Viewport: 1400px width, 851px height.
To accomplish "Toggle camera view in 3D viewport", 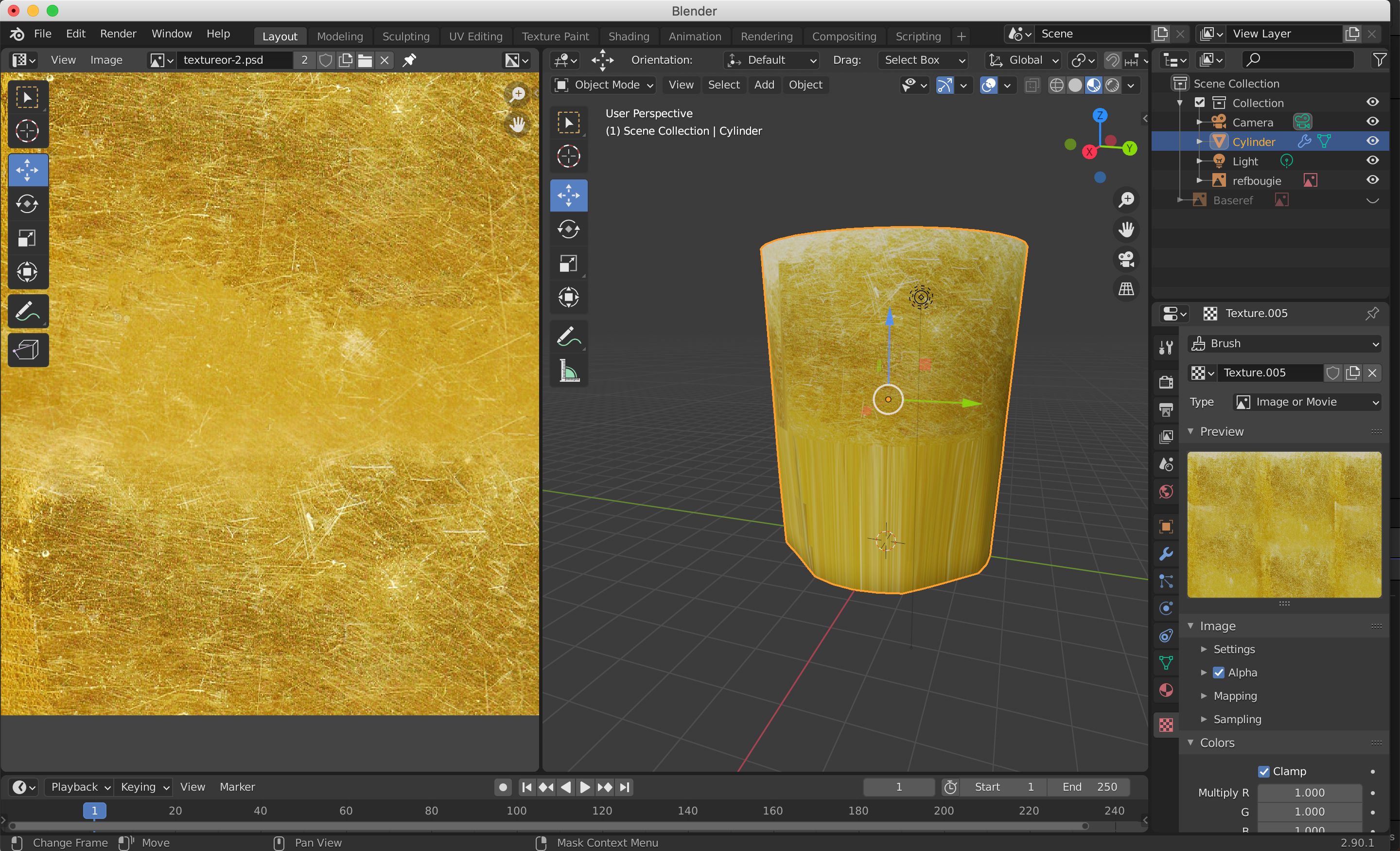I will pos(1125,259).
